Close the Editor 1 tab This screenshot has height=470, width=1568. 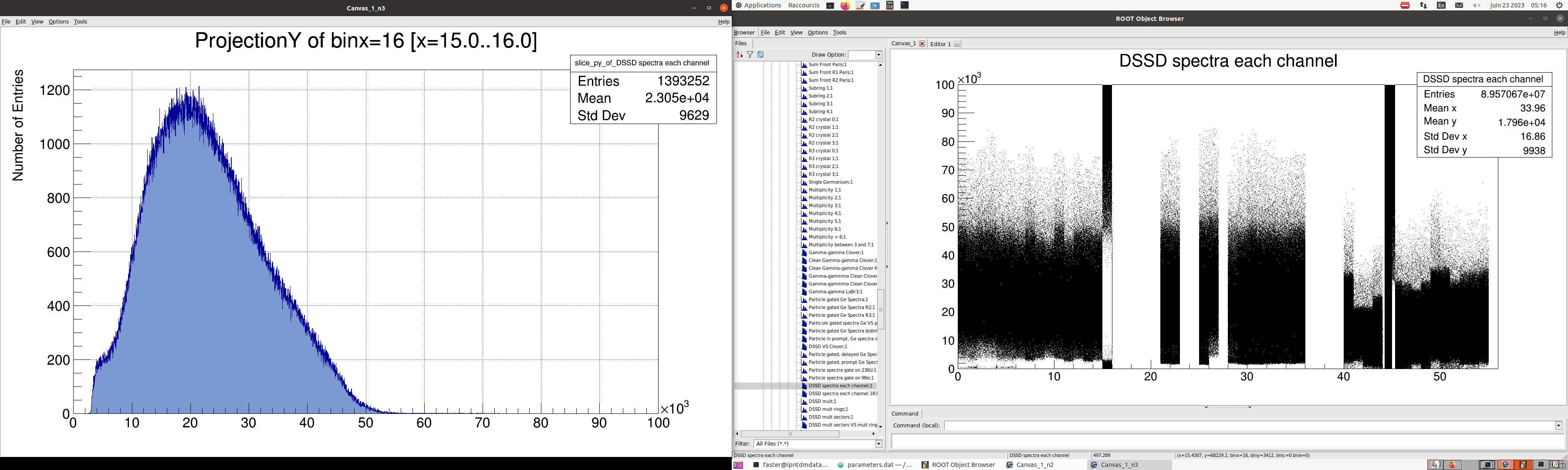click(x=957, y=44)
